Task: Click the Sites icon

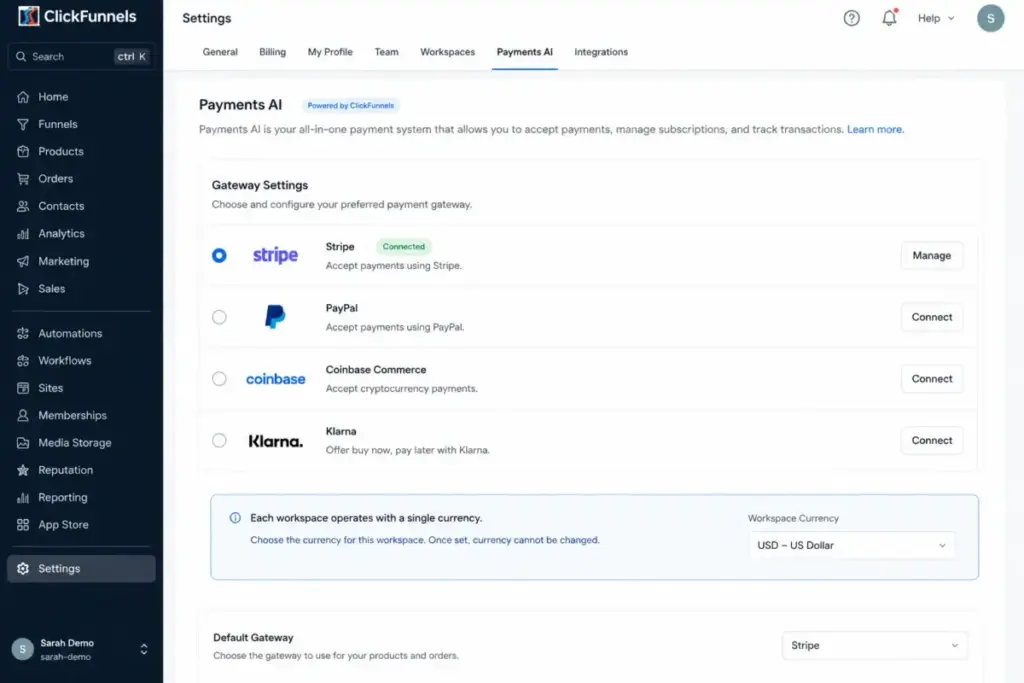Action: coord(23,388)
